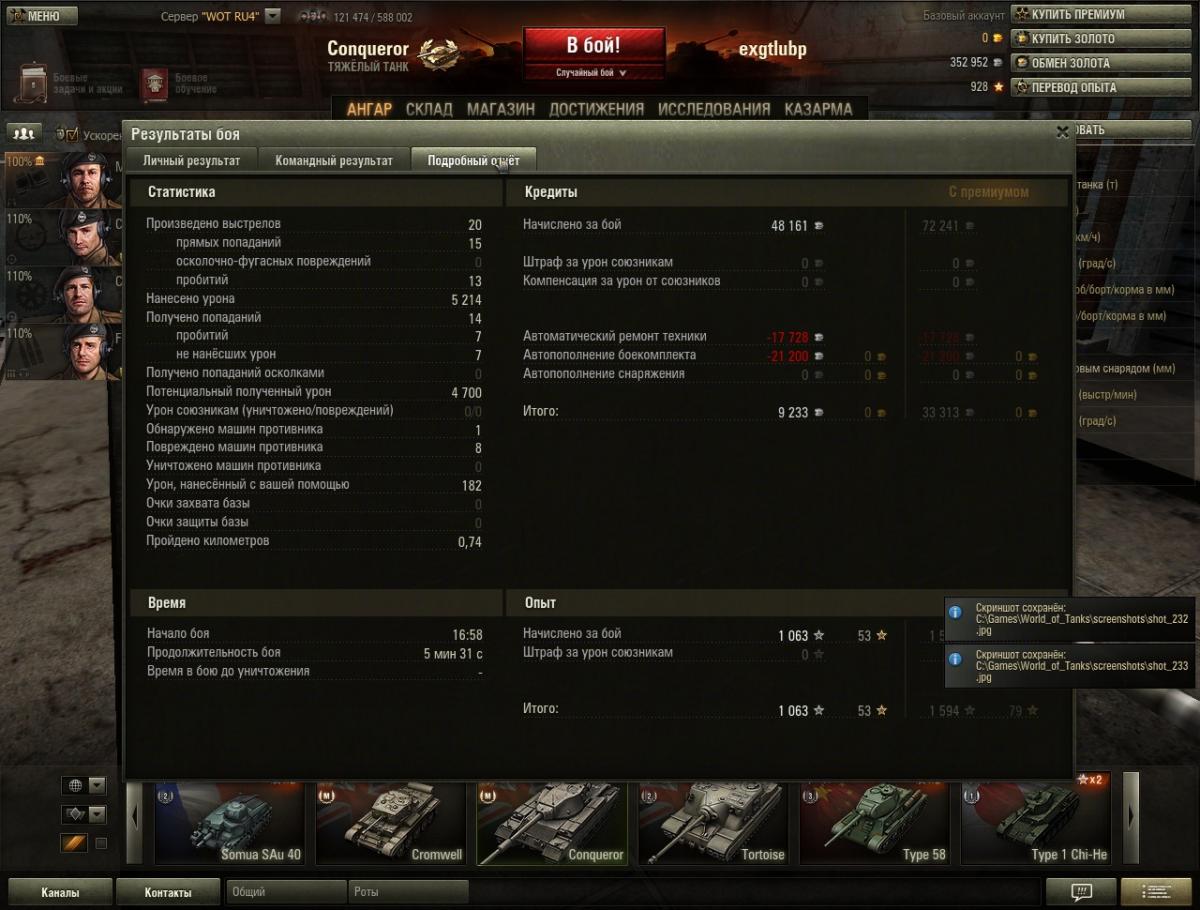Select Подробный отчёт tab
This screenshot has width=1200, height=910.
click(473, 160)
